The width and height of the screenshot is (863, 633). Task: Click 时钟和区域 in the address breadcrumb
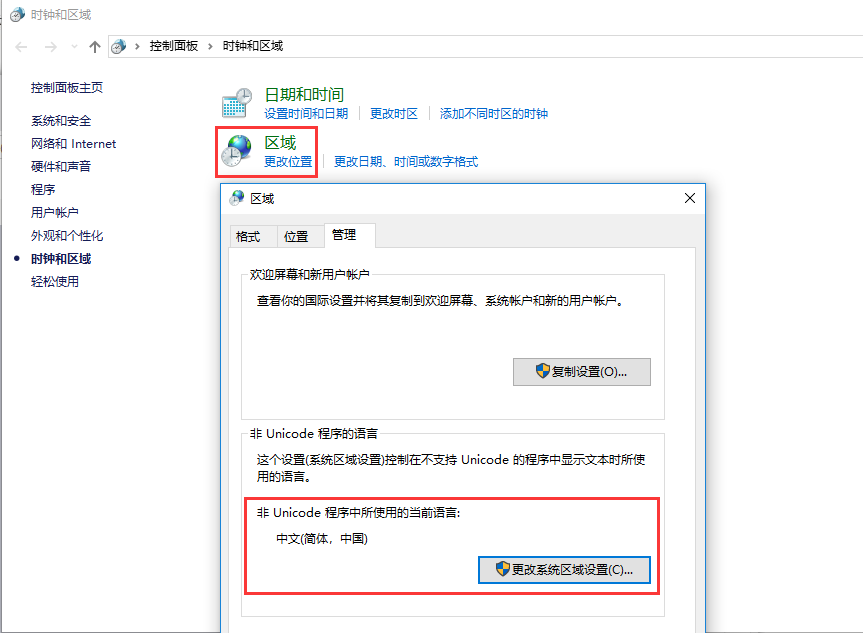[x=253, y=46]
